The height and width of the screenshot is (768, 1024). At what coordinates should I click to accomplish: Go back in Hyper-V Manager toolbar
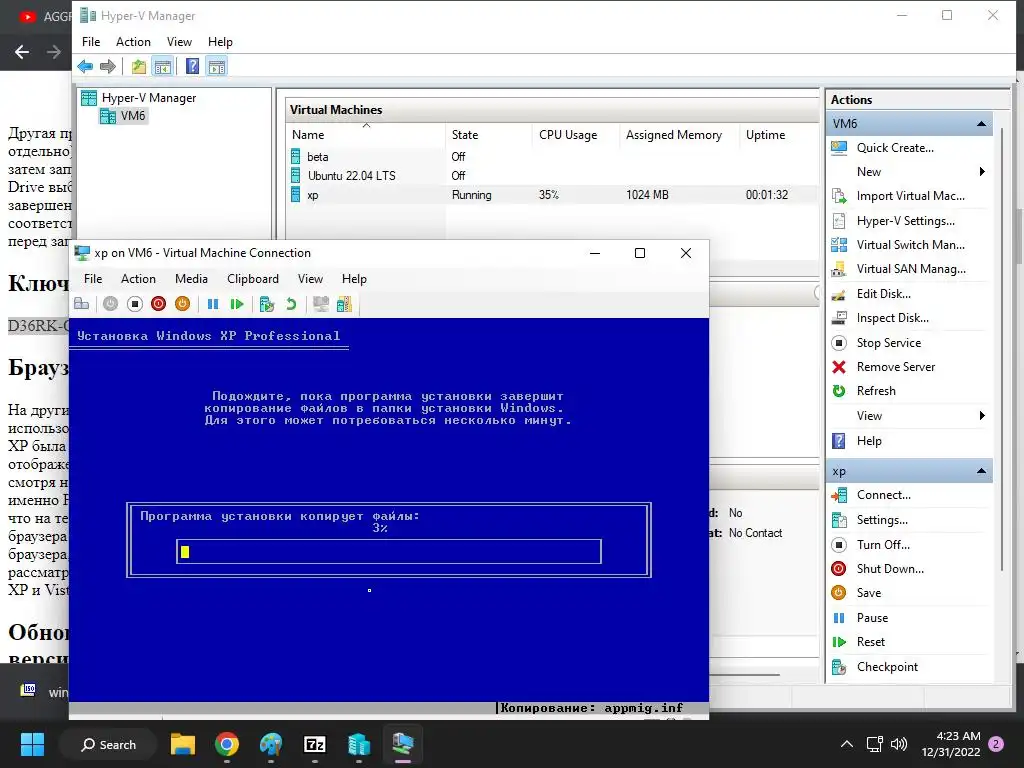tap(85, 66)
